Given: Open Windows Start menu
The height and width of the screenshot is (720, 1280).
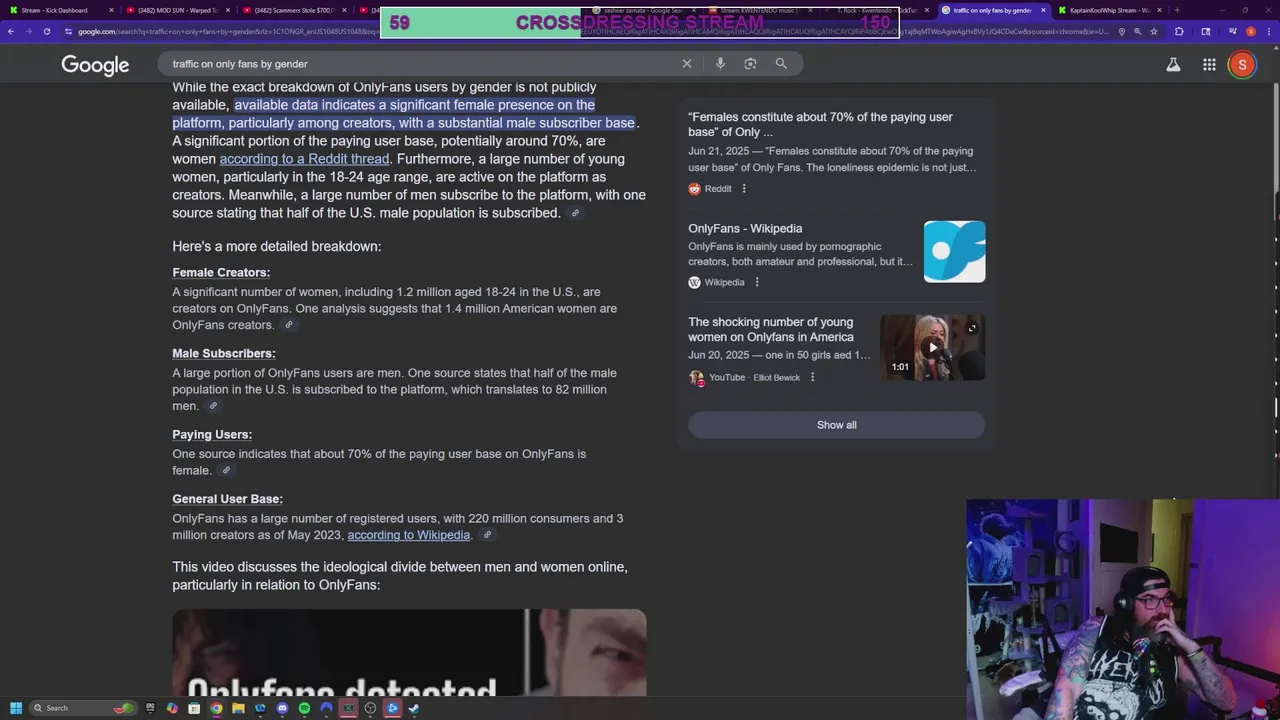Looking at the screenshot, I should point(16,708).
